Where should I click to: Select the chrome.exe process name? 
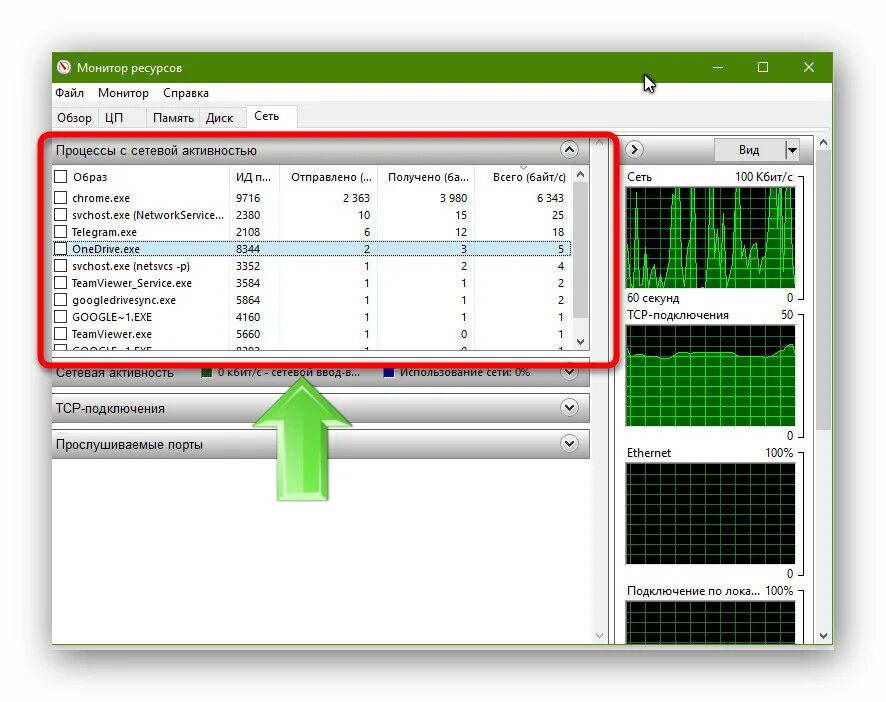[101, 198]
